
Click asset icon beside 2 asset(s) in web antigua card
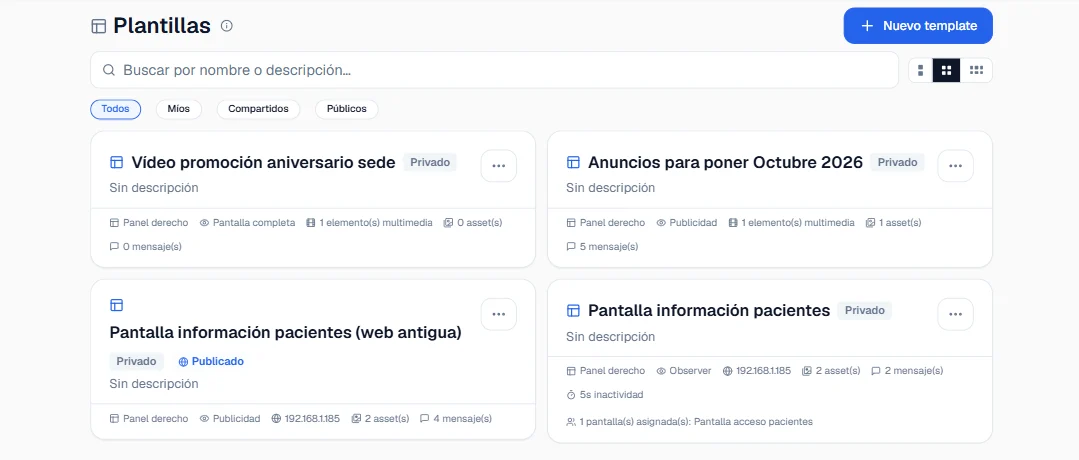click(x=356, y=419)
